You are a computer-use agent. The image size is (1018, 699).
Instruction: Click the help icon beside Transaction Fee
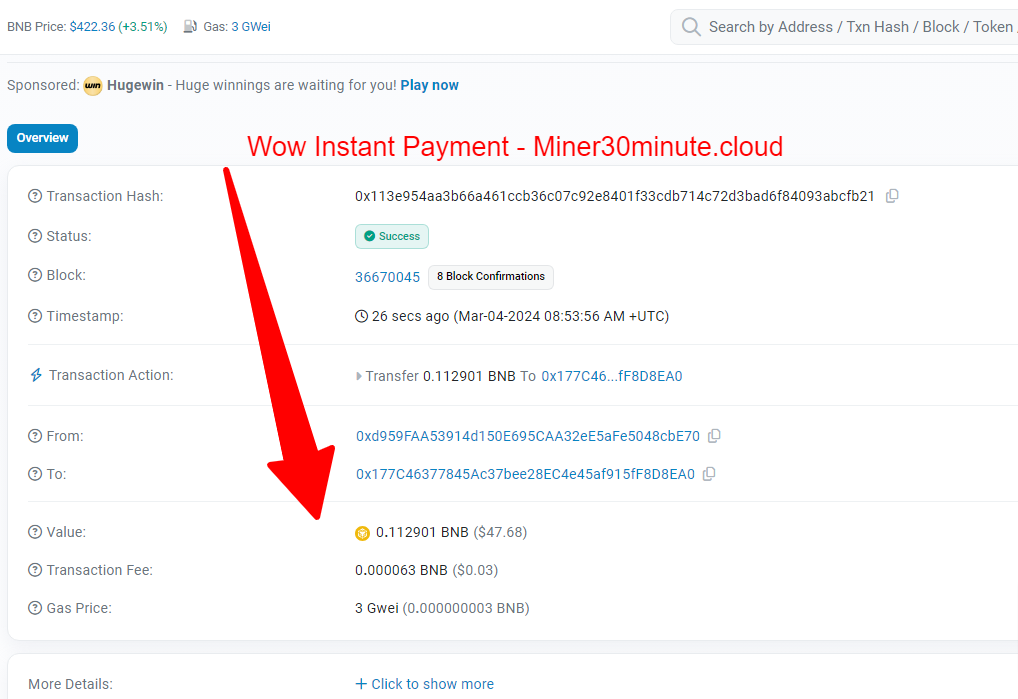click(35, 570)
